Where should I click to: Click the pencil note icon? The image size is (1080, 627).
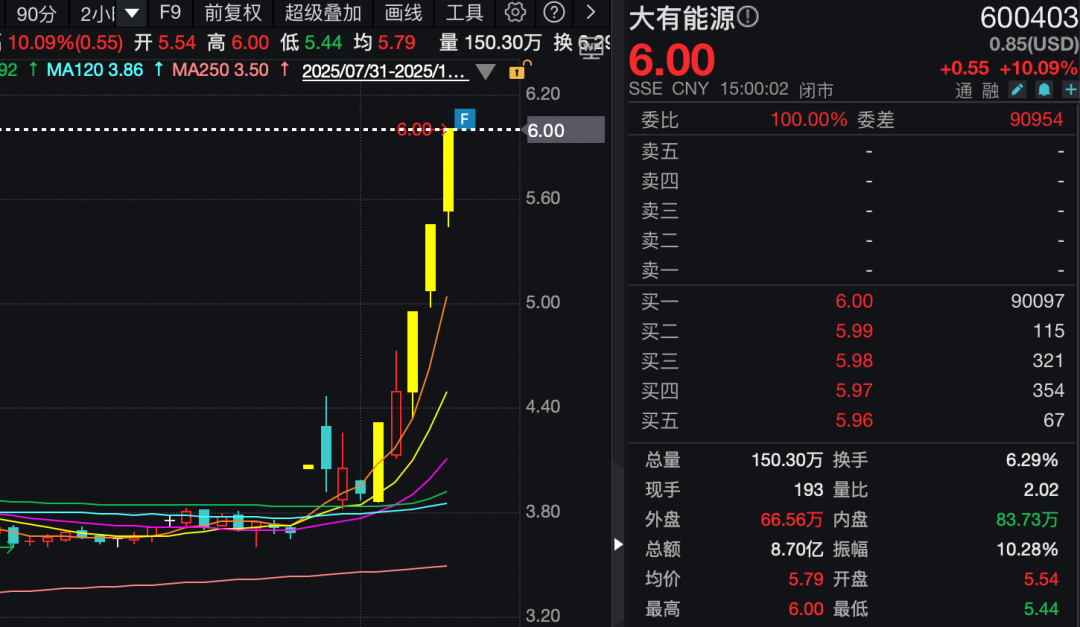point(1017,90)
